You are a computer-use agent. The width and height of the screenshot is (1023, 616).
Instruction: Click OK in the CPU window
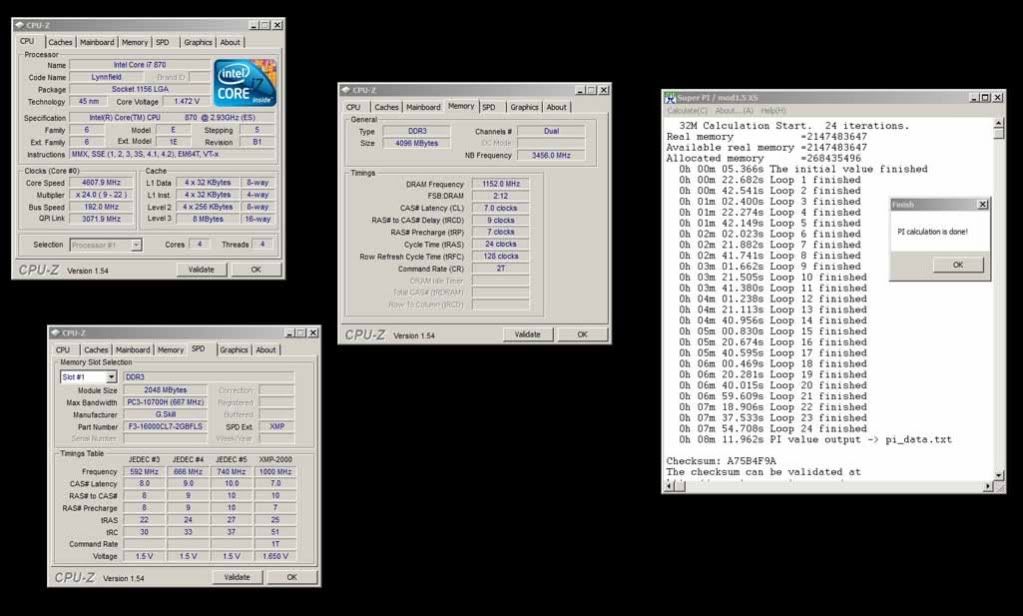(256, 270)
